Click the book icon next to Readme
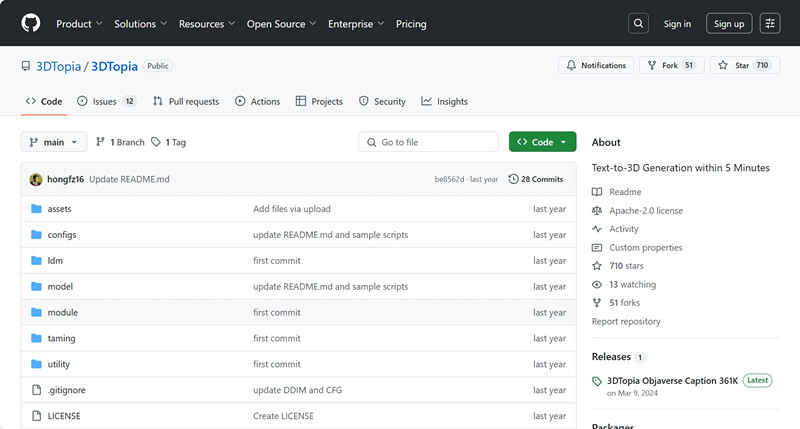Image resolution: width=800 pixels, height=429 pixels. click(x=597, y=192)
